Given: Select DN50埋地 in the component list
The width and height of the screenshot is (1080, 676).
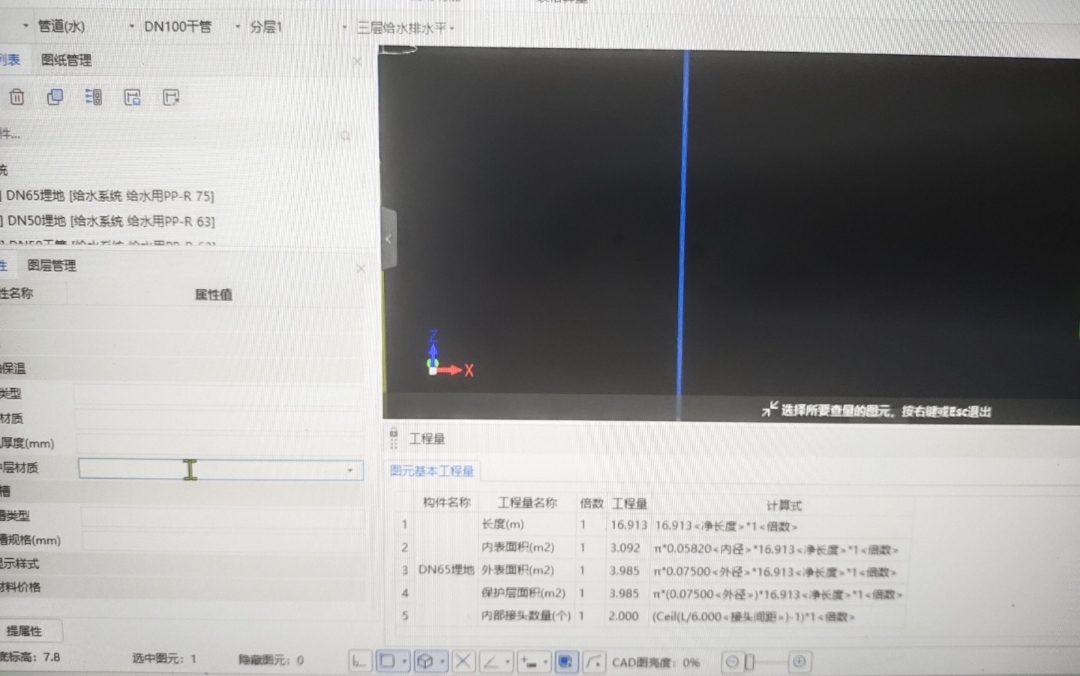Looking at the screenshot, I should coord(111,221).
